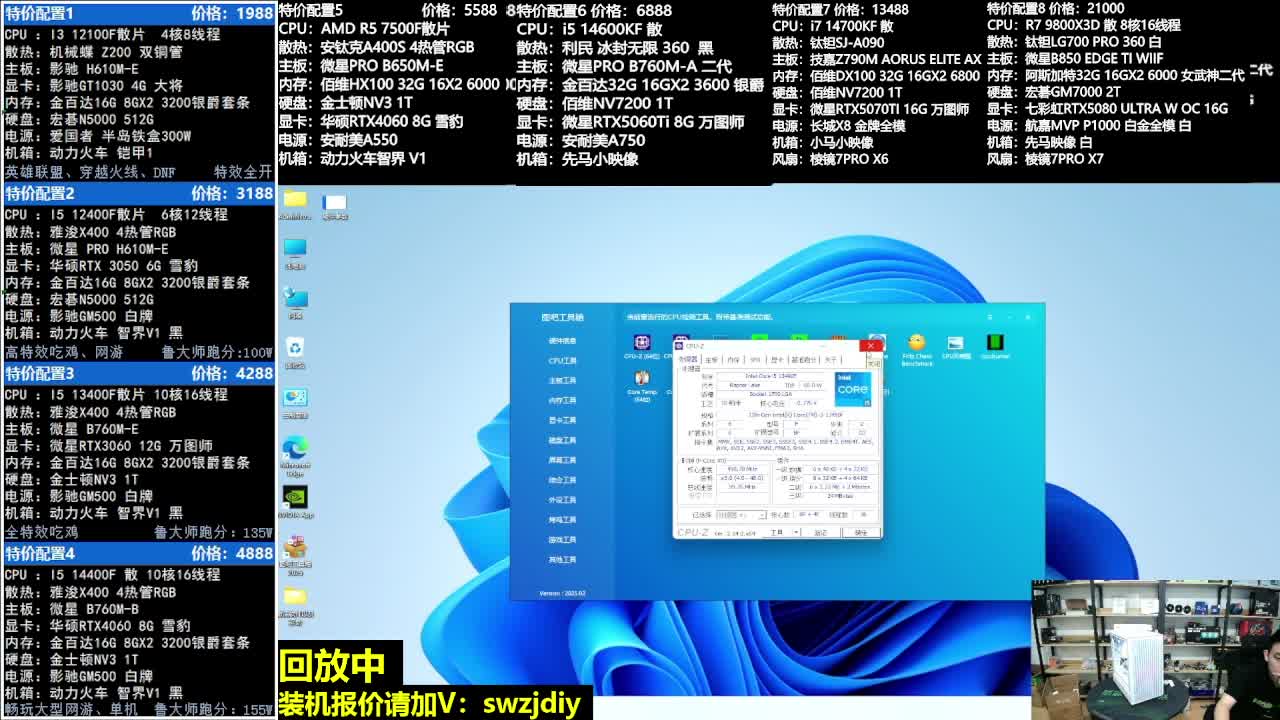Open the 图吧工具箱 2024 desktop shortcut

tap(295, 556)
